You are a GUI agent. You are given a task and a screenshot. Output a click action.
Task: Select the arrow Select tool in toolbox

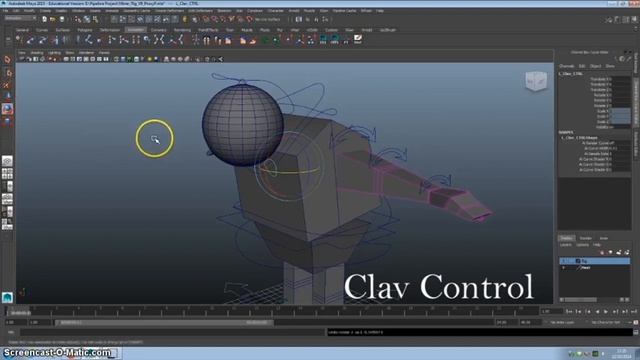pos(7,60)
